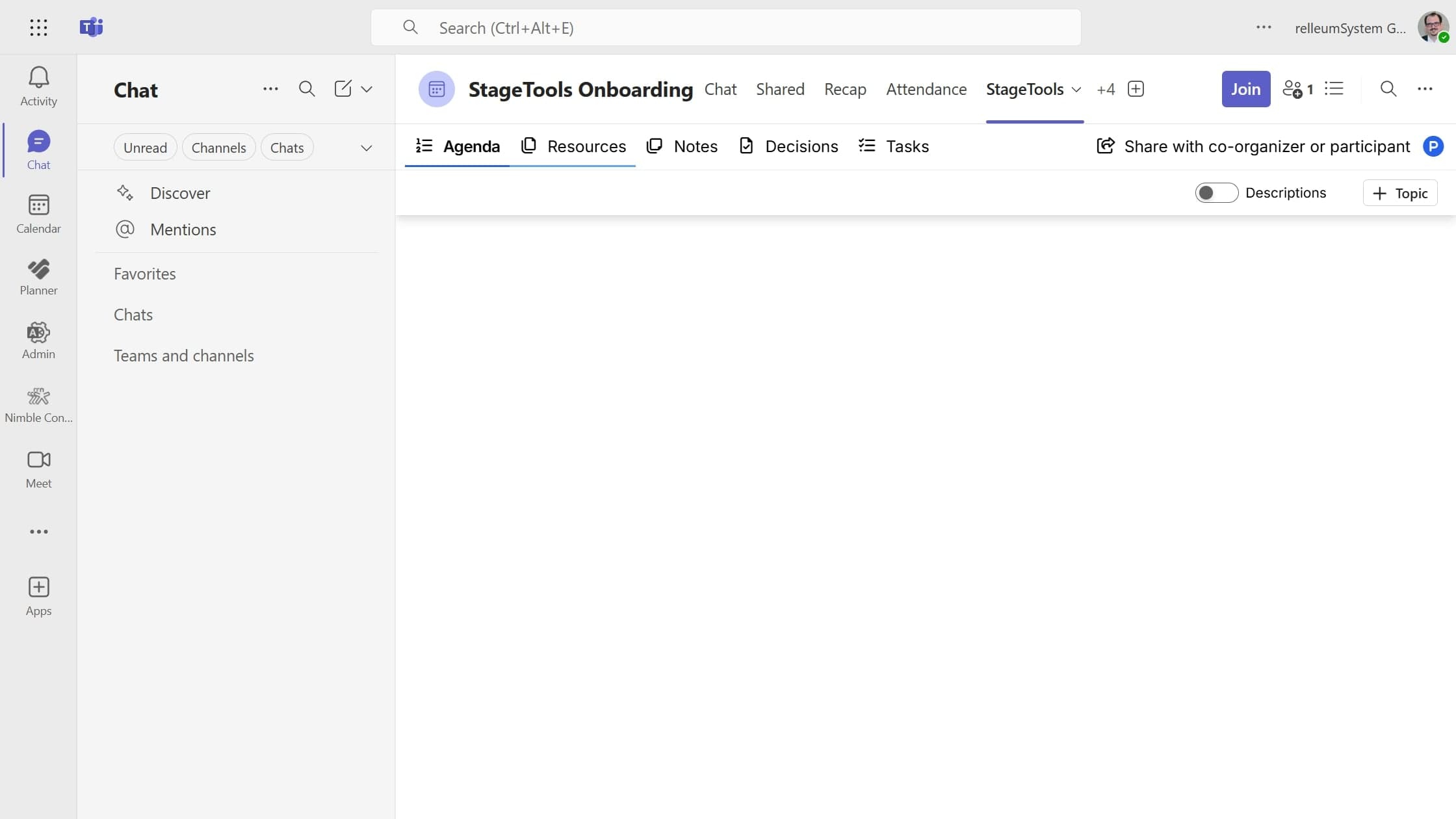Start a new chat compose icon
This screenshot has height=819, width=1456.
click(343, 89)
